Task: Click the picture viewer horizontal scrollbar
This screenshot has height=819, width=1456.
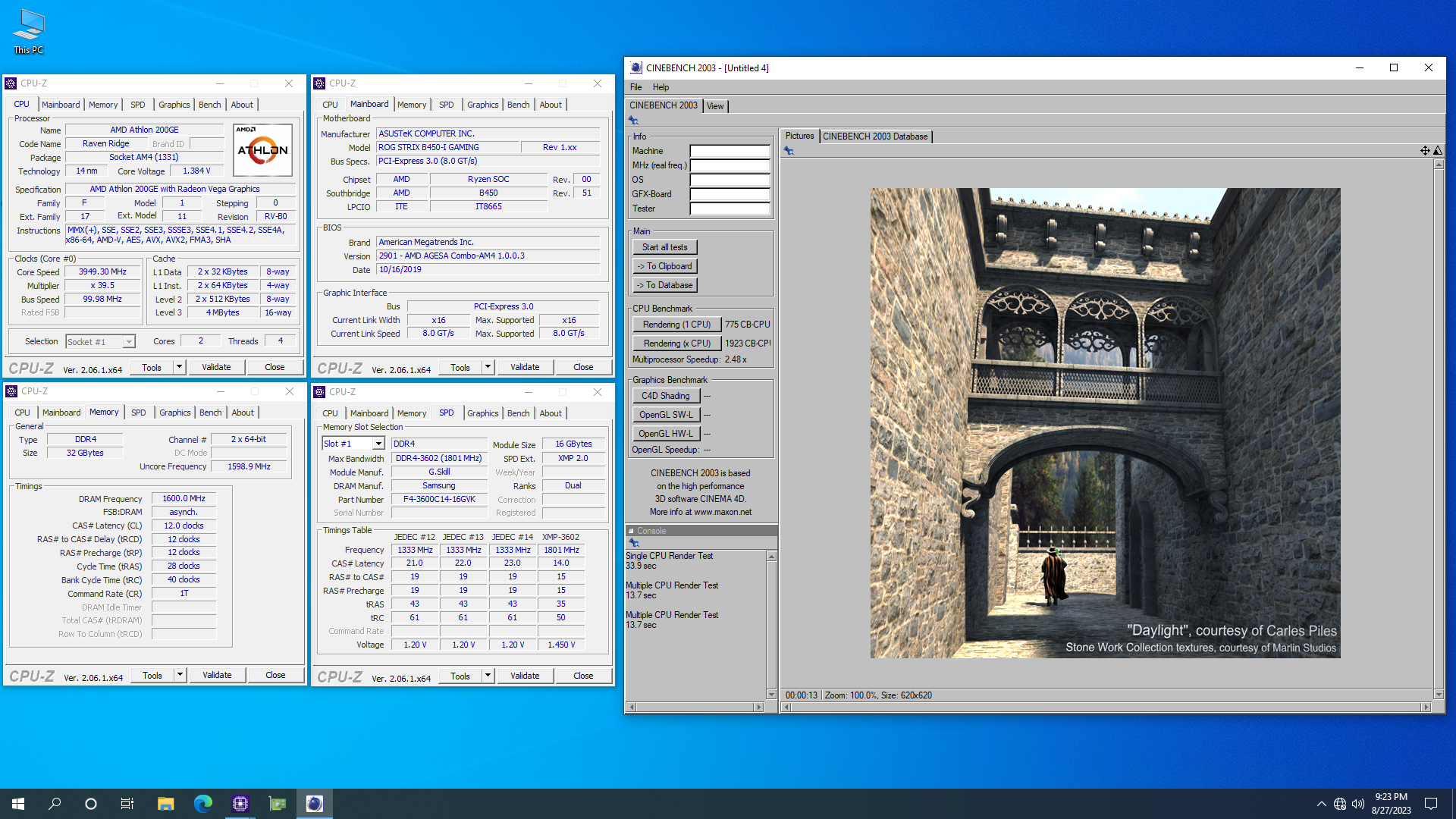Action: click(x=1106, y=707)
